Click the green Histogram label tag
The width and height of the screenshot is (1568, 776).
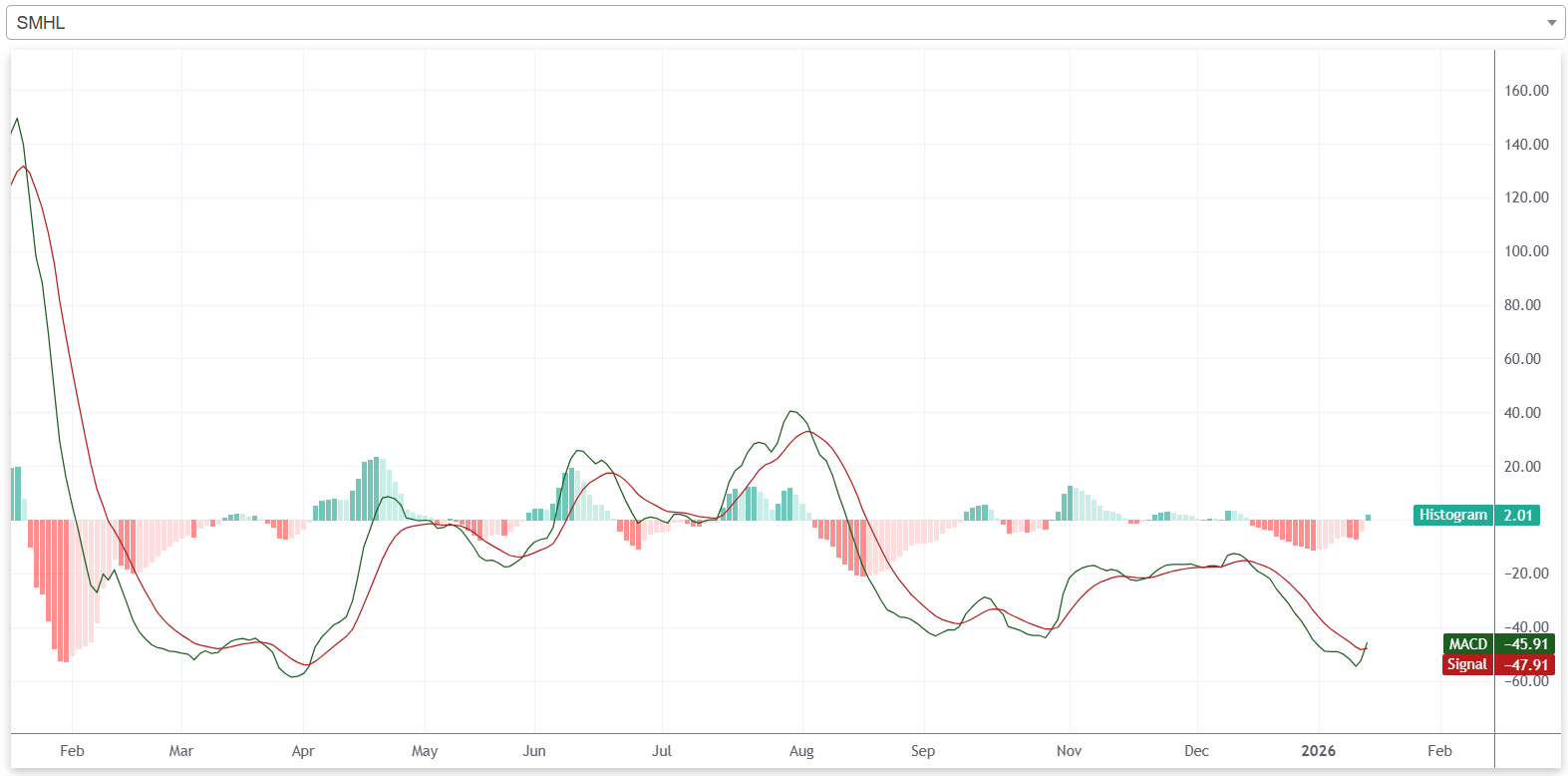1452,515
